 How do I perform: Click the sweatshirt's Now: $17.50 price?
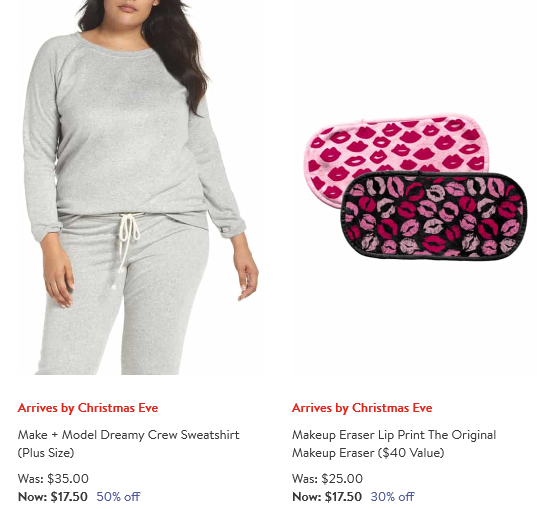click(x=53, y=497)
